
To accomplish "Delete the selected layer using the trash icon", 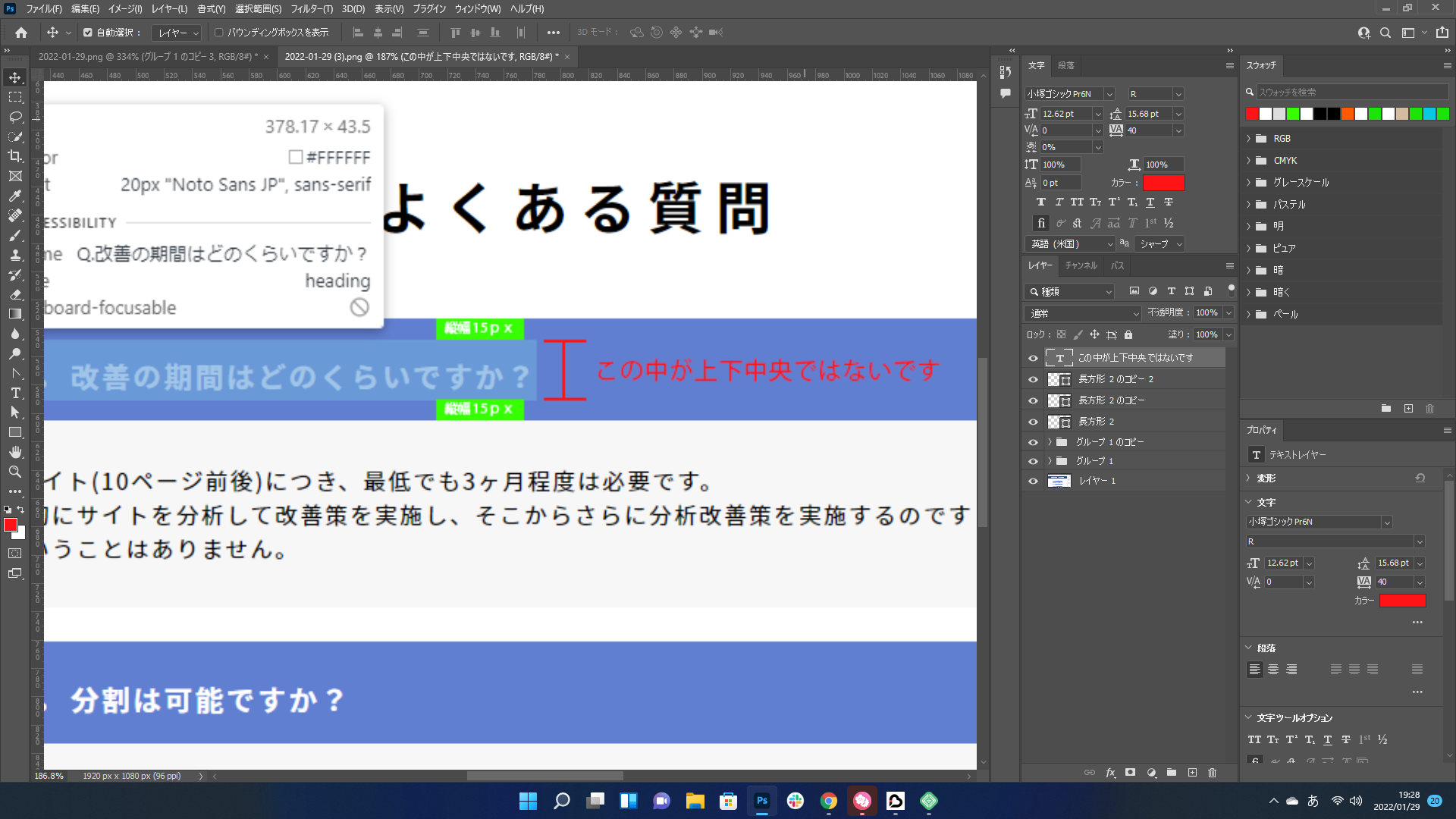I will coord(1212,773).
